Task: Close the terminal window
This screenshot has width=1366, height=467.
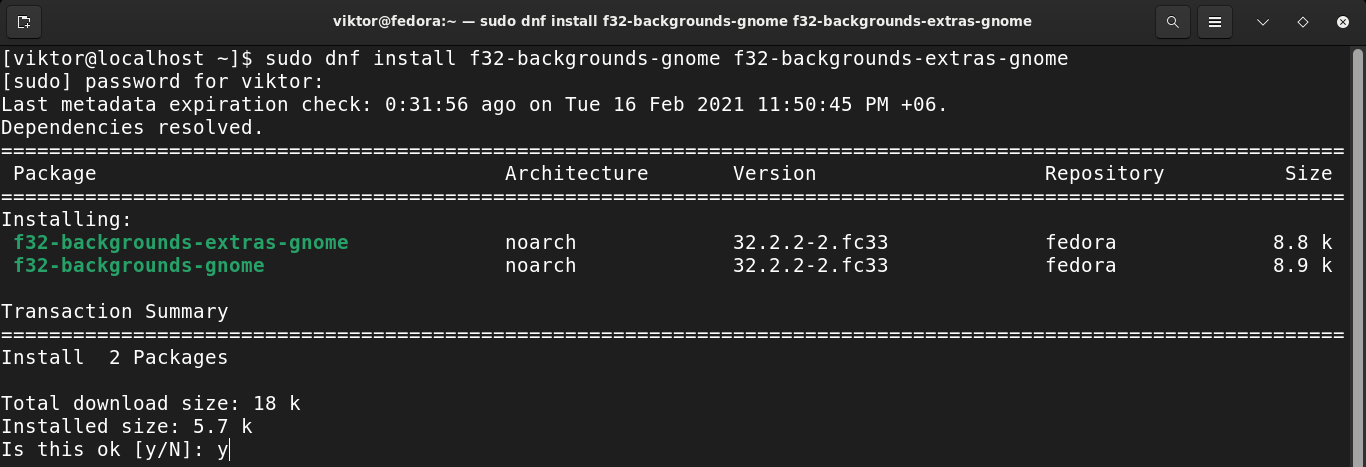Action: (x=1343, y=21)
